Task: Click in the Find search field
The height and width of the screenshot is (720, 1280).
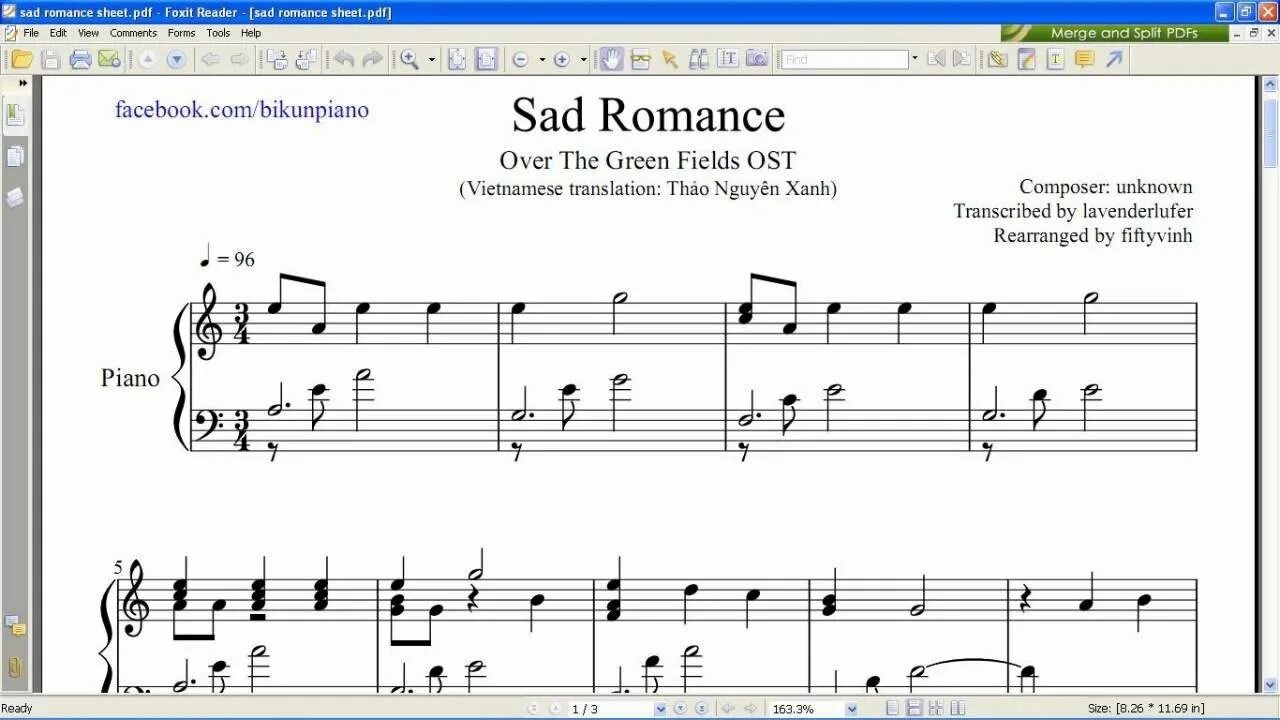Action: click(x=844, y=59)
